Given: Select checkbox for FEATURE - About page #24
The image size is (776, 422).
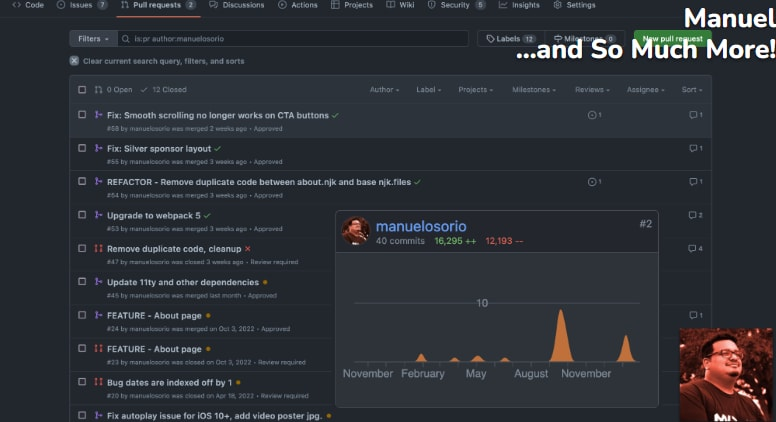Looking at the screenshot, I should [82, 315].
